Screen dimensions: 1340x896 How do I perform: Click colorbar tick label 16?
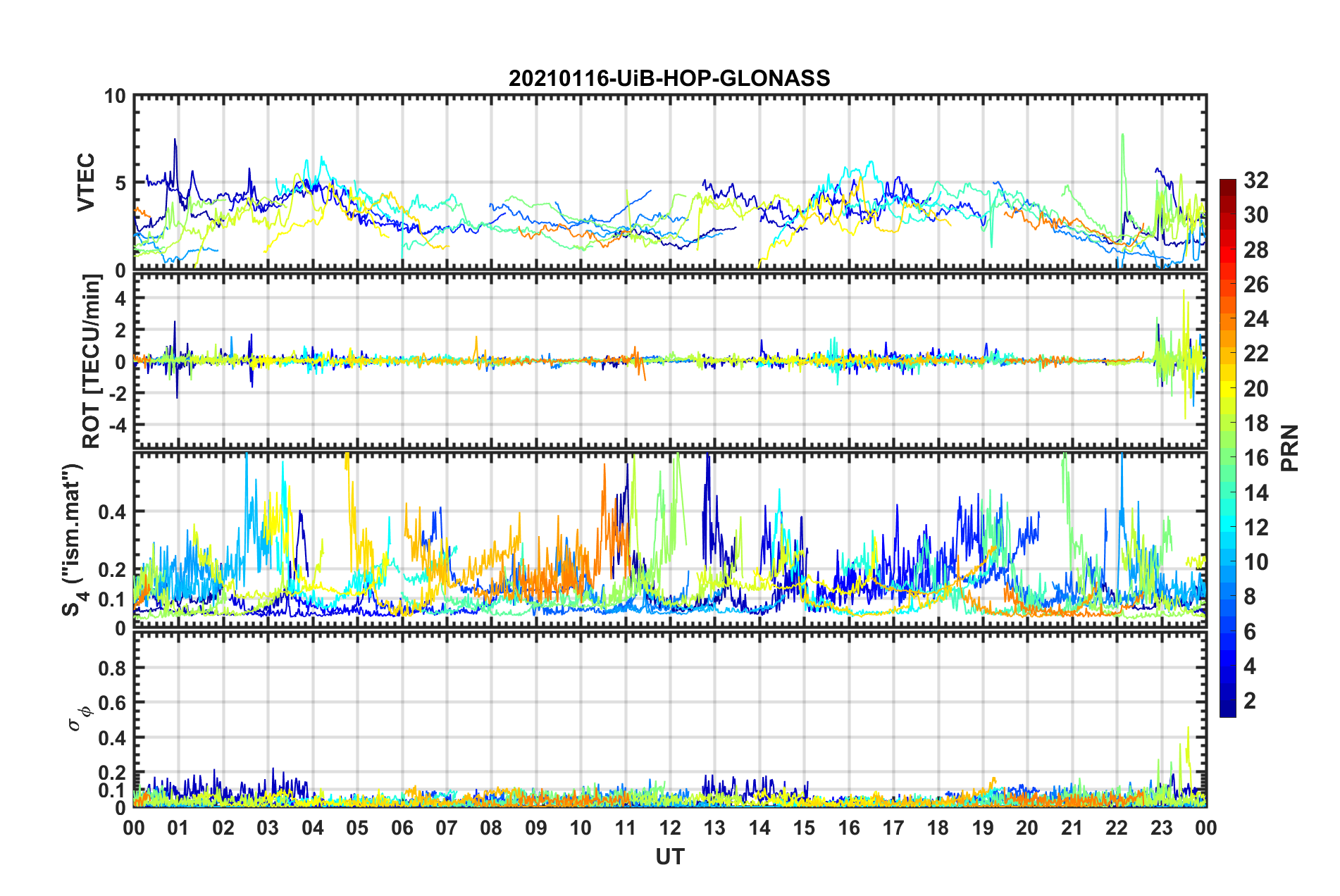[1255, 458]
